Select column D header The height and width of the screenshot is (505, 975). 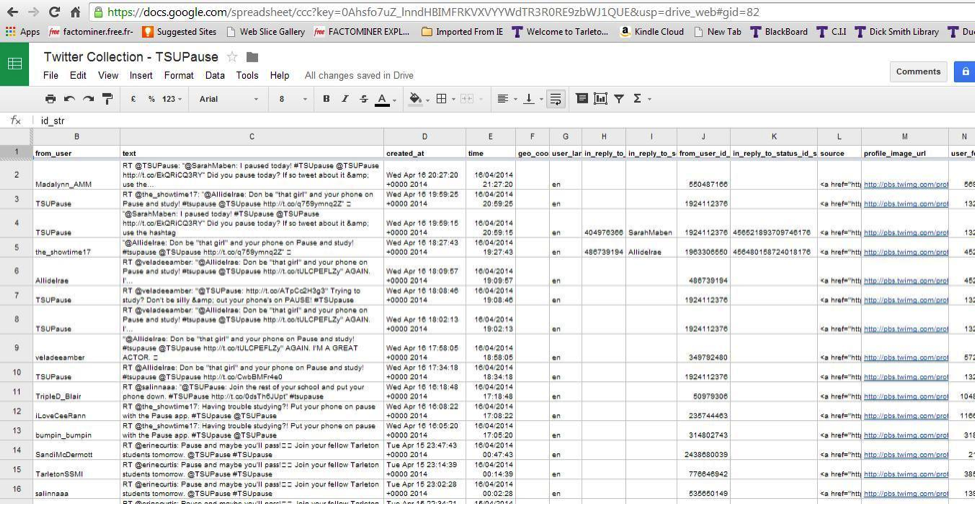coord(425,136)
